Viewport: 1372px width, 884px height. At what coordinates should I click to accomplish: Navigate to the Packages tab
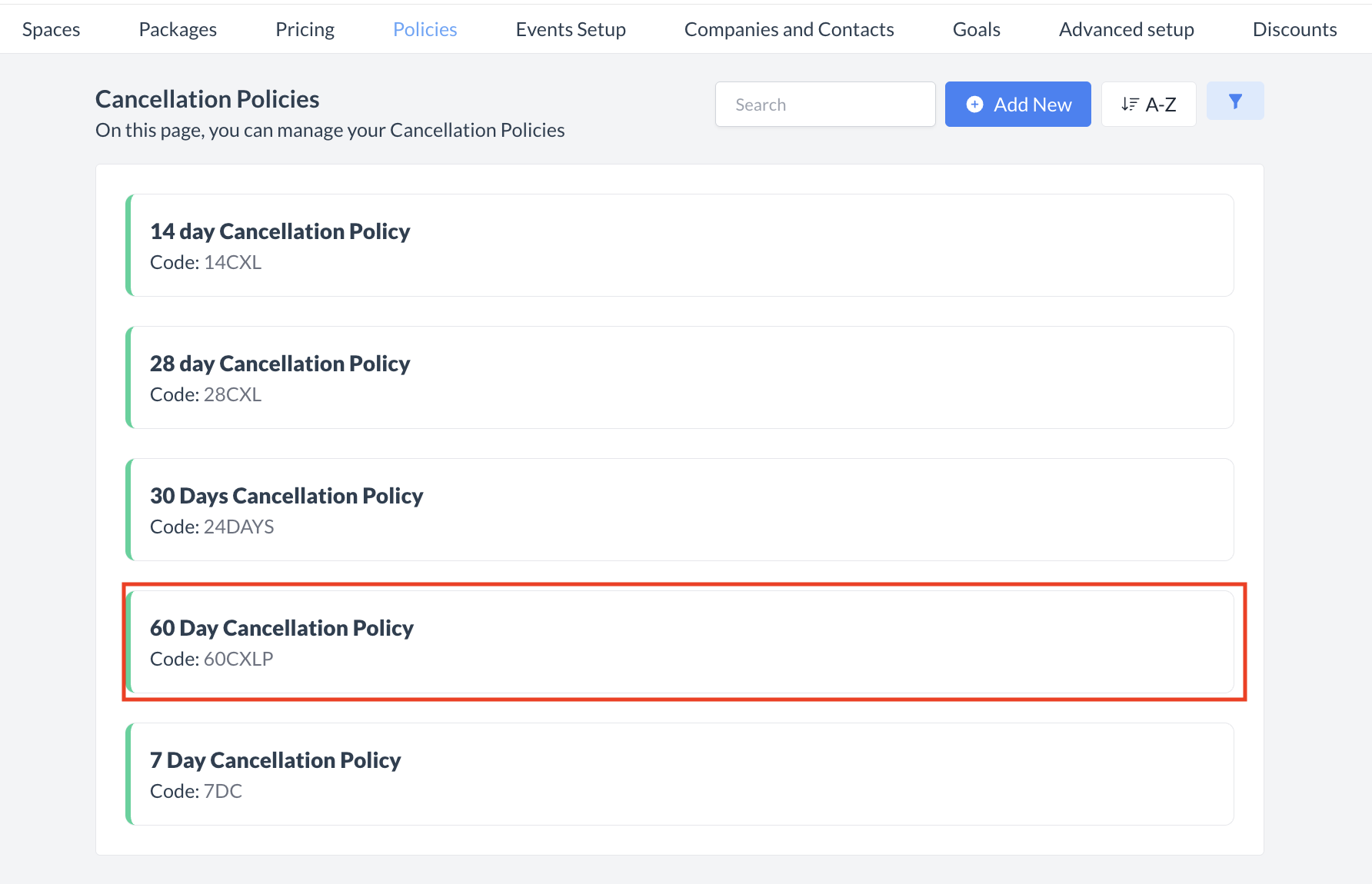point(177,28)
